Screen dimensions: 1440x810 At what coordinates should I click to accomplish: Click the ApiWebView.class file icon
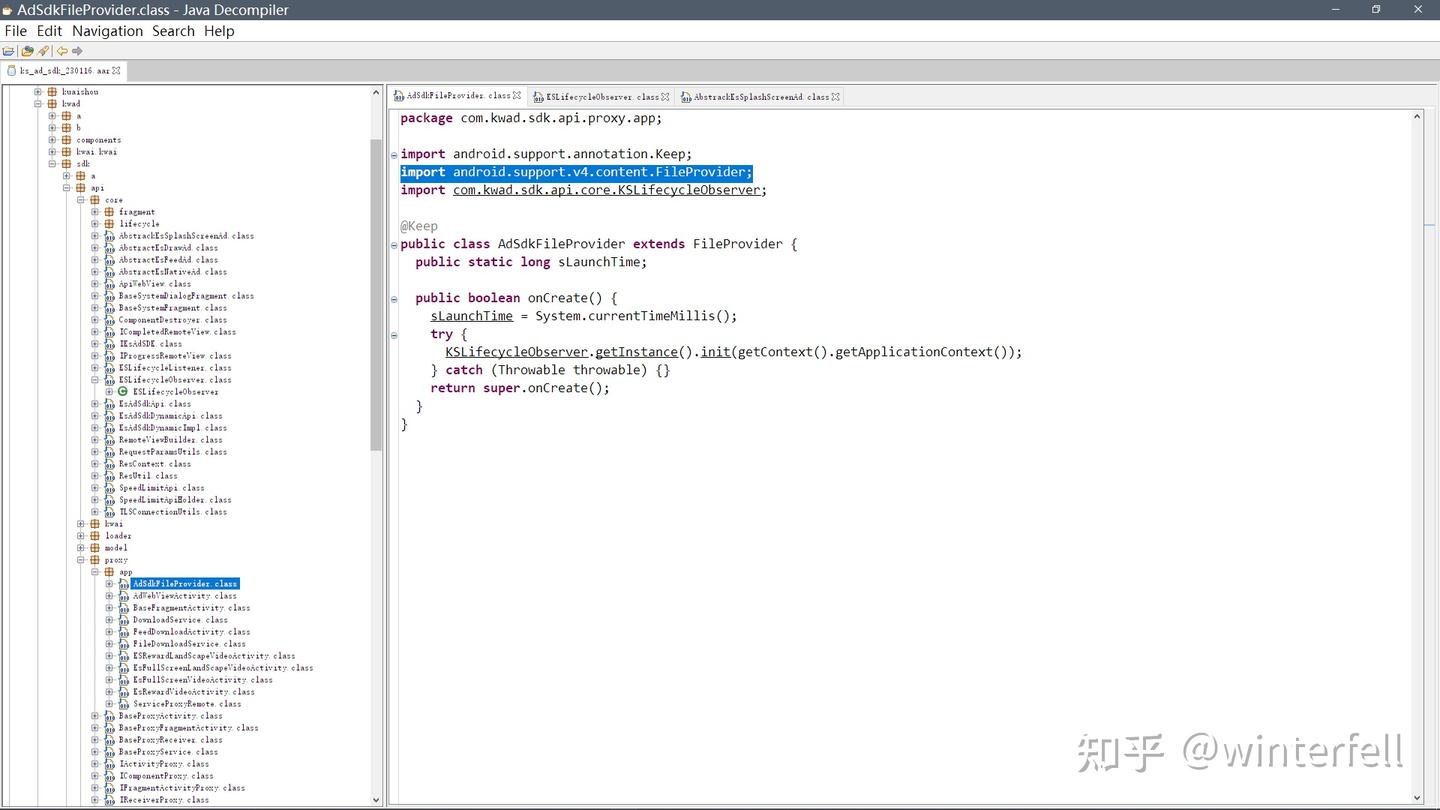coord(109,284)
